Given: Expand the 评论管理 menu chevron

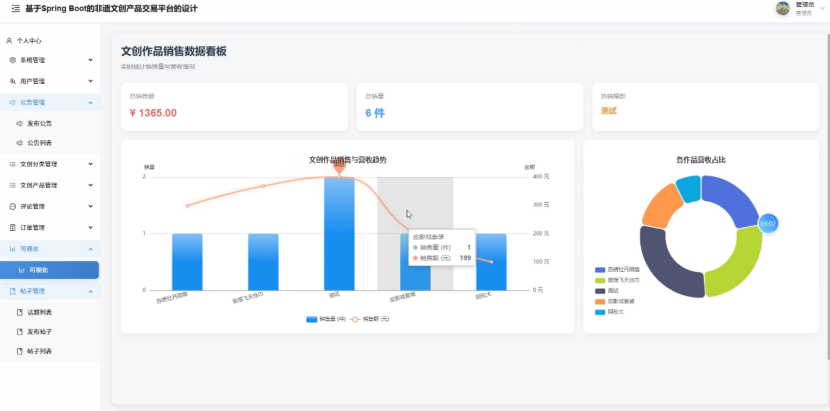Looking at the screenshot, I should click(x=91, y=206).
